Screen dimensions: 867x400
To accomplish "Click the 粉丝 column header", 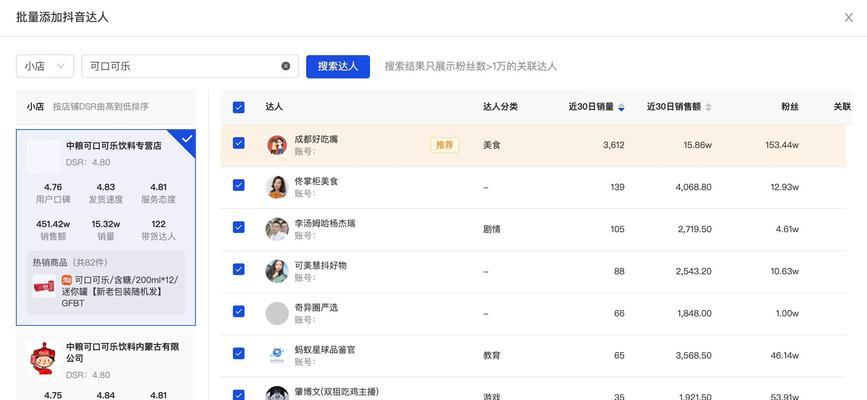I will [790, 107].
